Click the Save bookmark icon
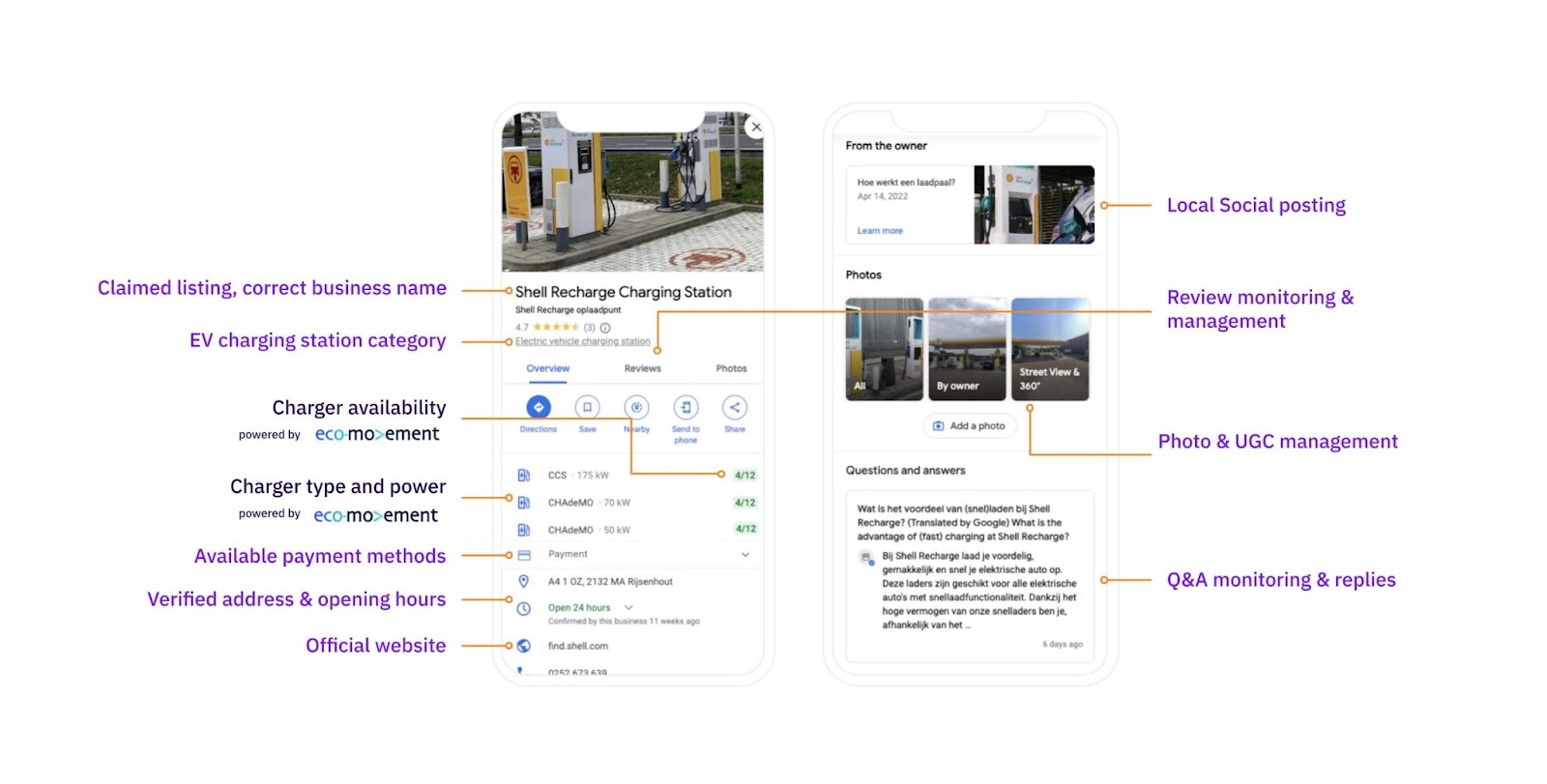The image size is (1547, 784). click(587, 408)
